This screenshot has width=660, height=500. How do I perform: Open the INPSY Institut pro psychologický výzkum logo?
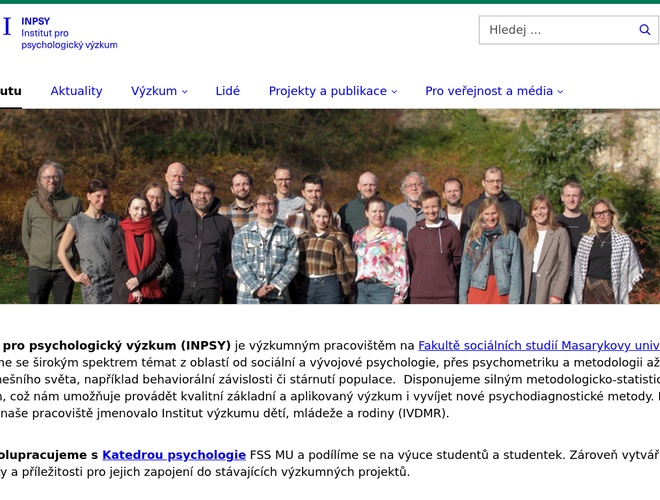pyautogui.click(x=68, y=32)
